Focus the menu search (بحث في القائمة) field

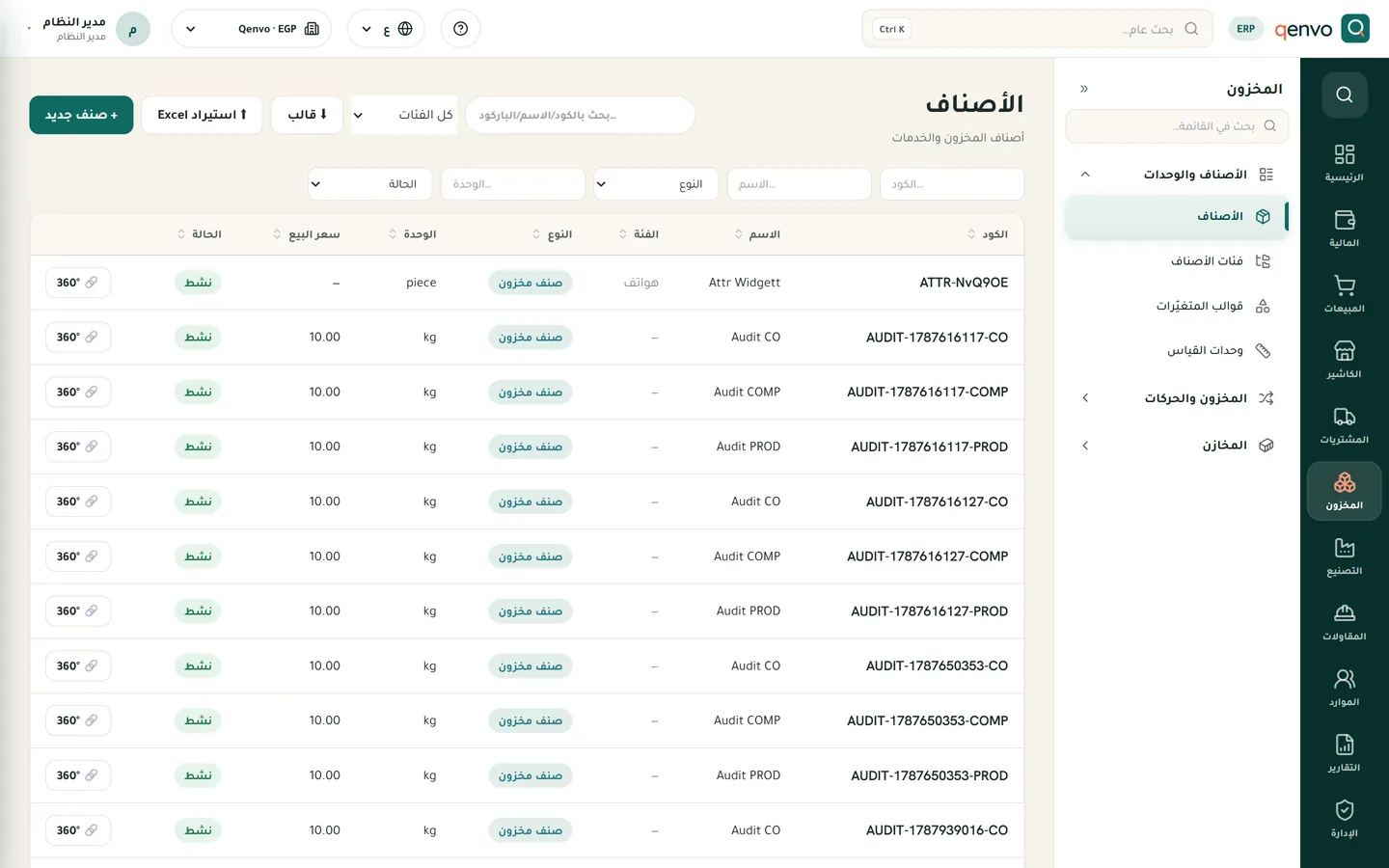1177,126
